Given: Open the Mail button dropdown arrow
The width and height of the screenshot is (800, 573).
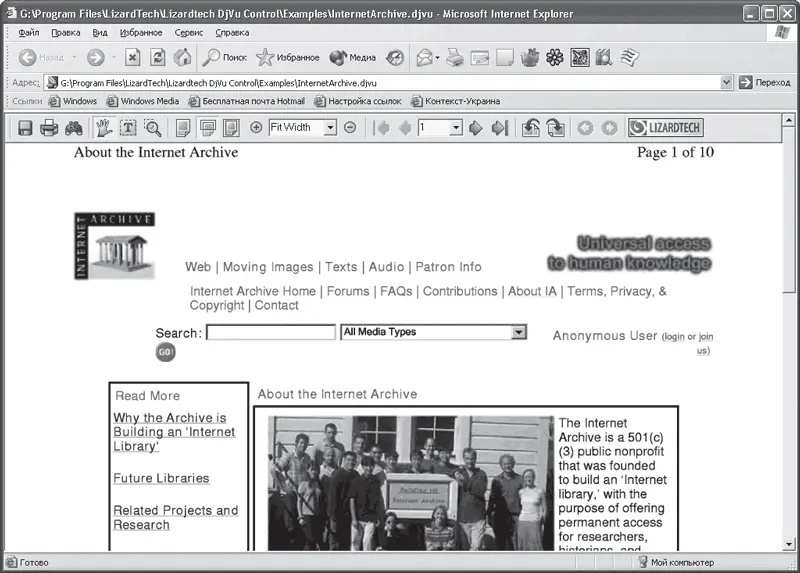Looking at the screenshot, I should pos(437,58).
